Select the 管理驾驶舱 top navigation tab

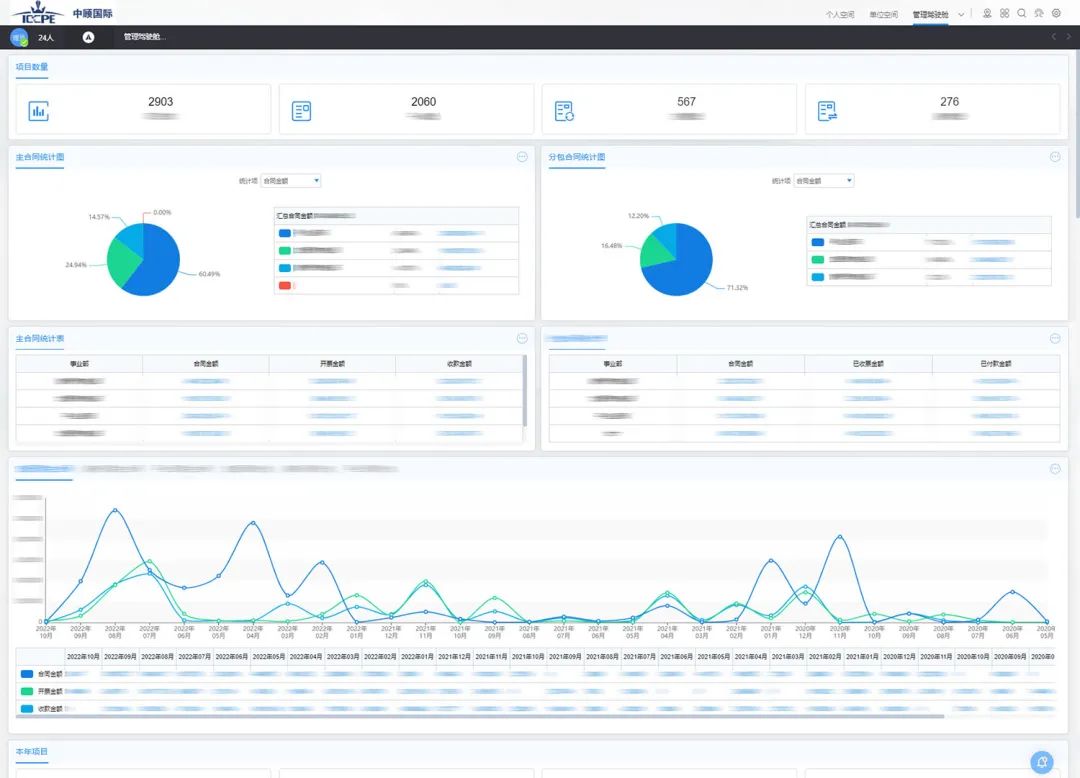click(931, 14)
